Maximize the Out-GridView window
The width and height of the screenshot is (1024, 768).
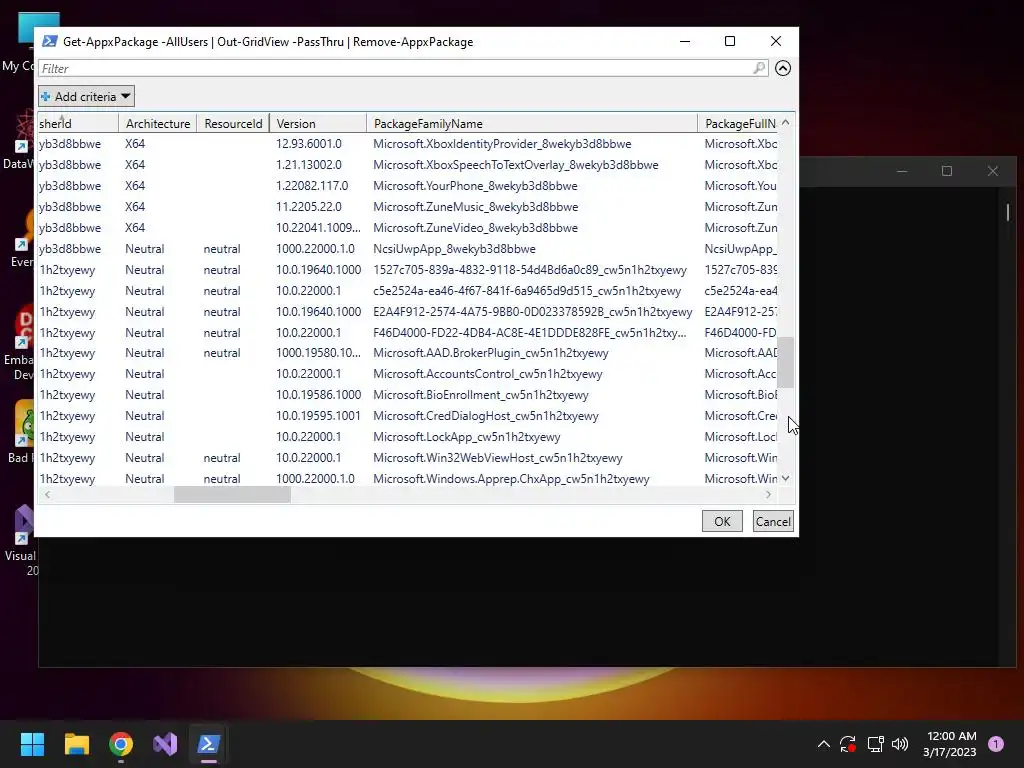pos(730,41)
